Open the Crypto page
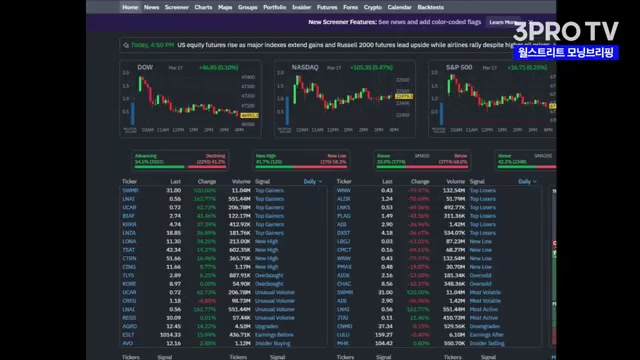The image size is (640, 360). click(373, 7)
